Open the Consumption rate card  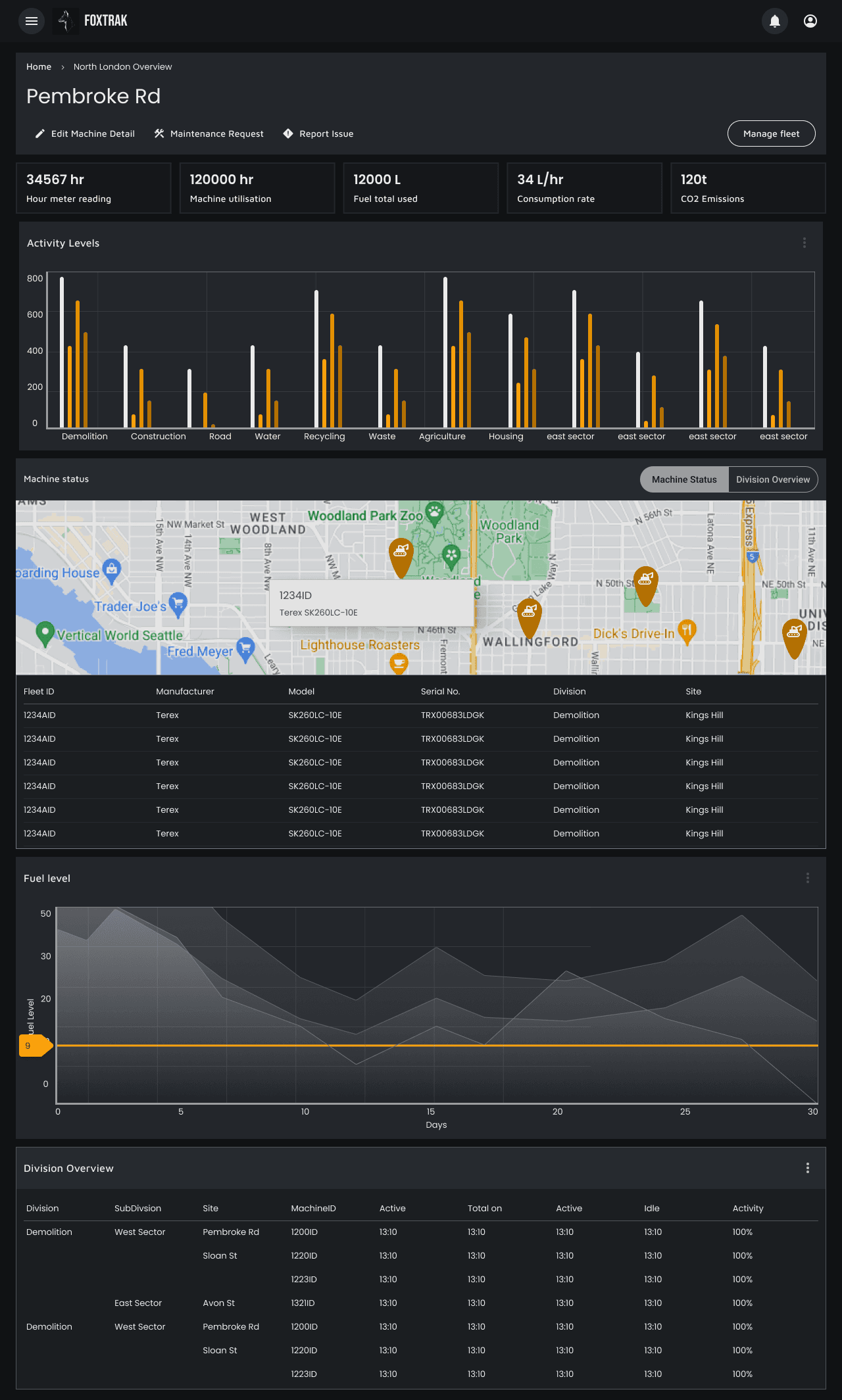coord(584,188)
